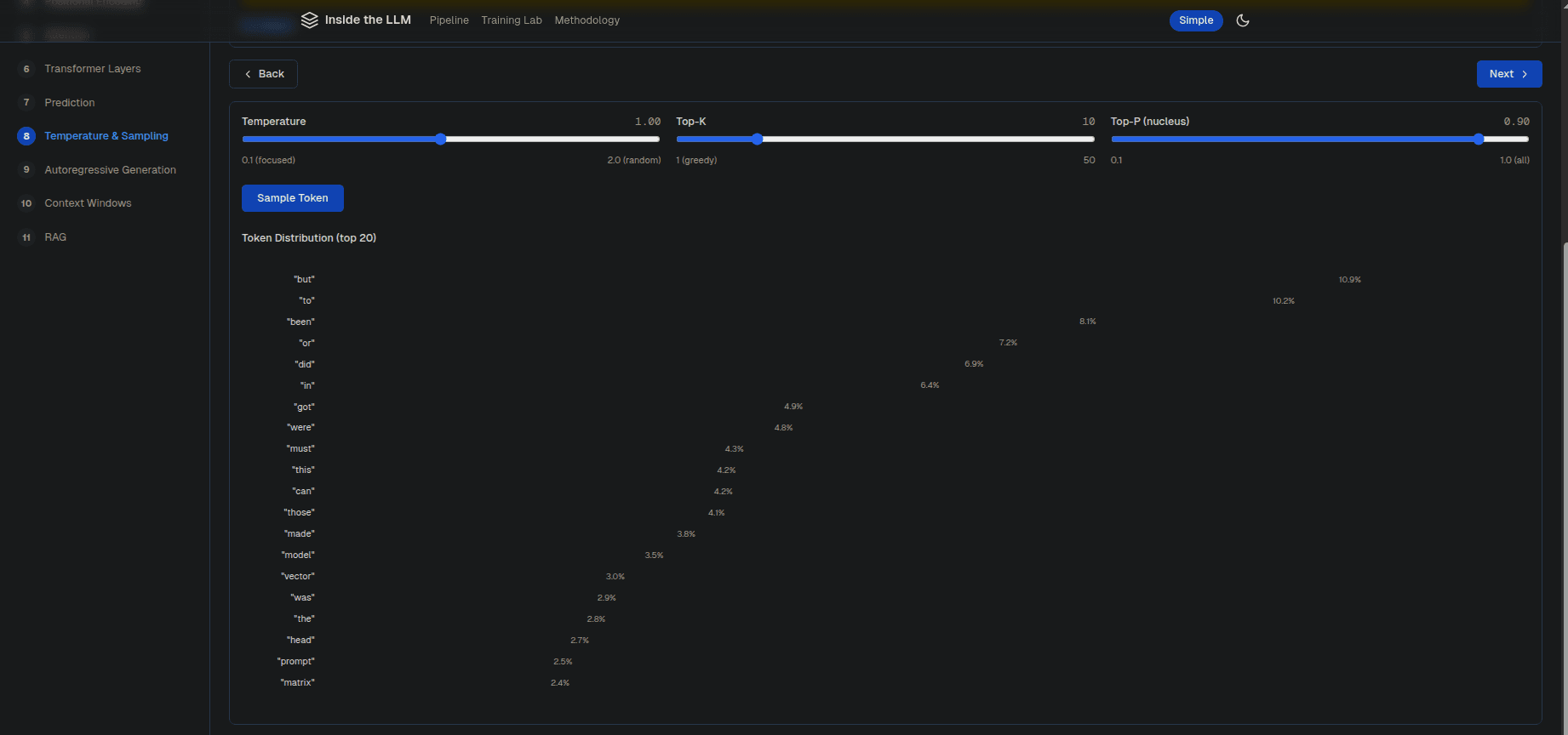Screen dimensions: 1568x735
Task: Click step 9 badge beside Autoregressive Generation
Action: tap(26, 170)
